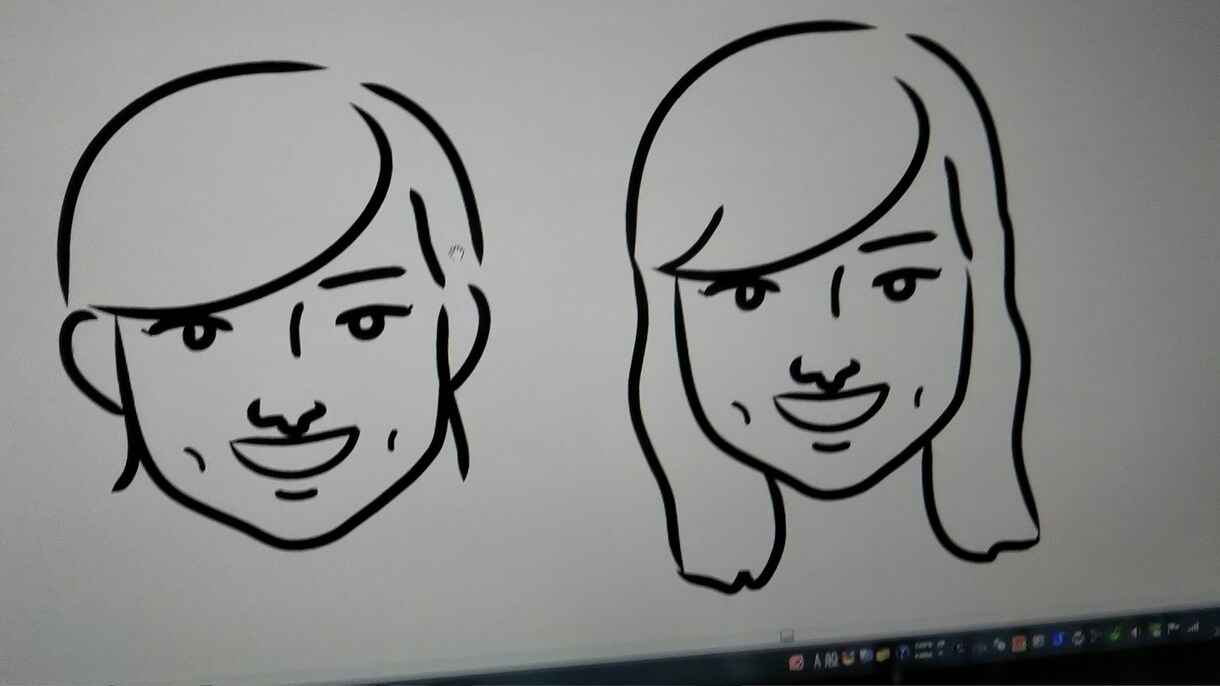Click the flag Action Center tray icon
1220x686 pixels.
pyautogui.click(x=1173, y=628)
